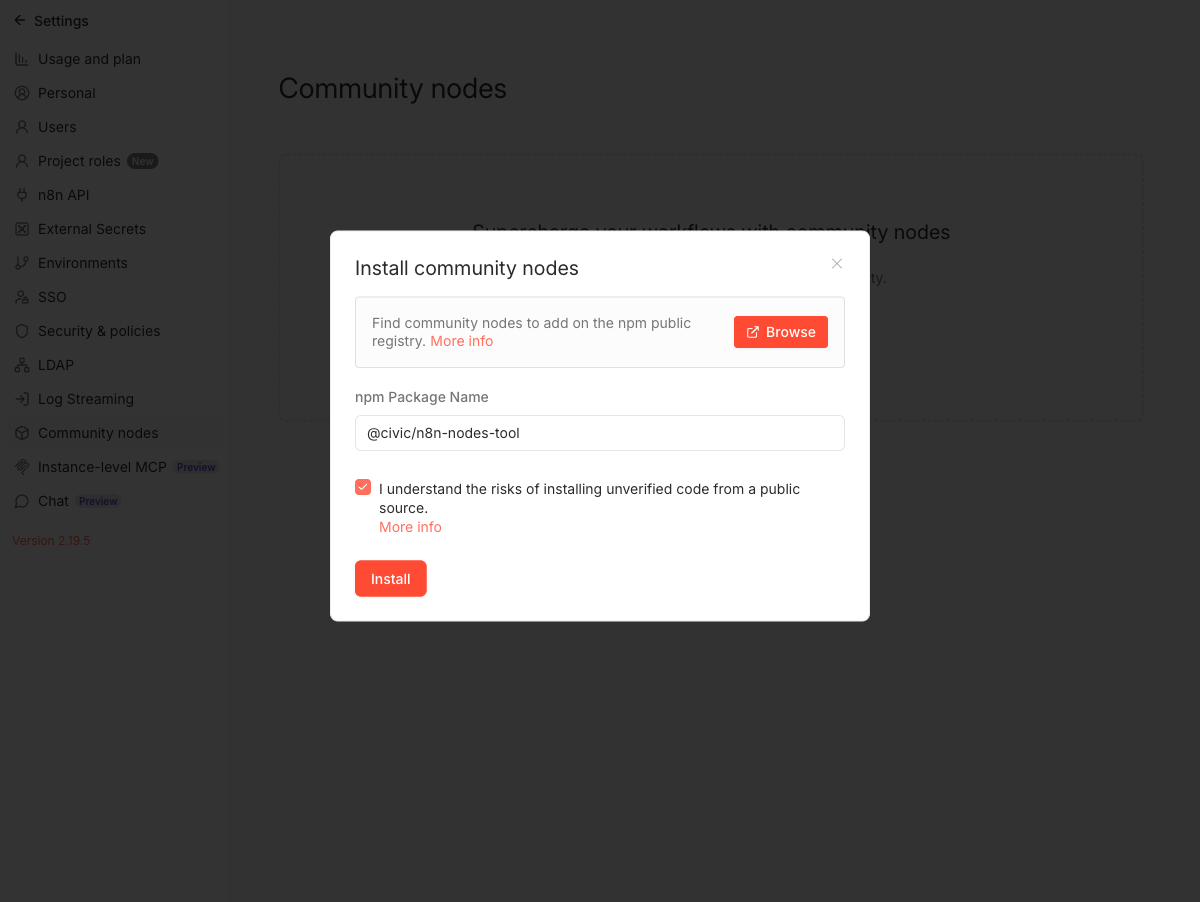This screenshot has height=902, width=1200.
Task: Open More info link under risks checkbox
Action: [410, 527]
